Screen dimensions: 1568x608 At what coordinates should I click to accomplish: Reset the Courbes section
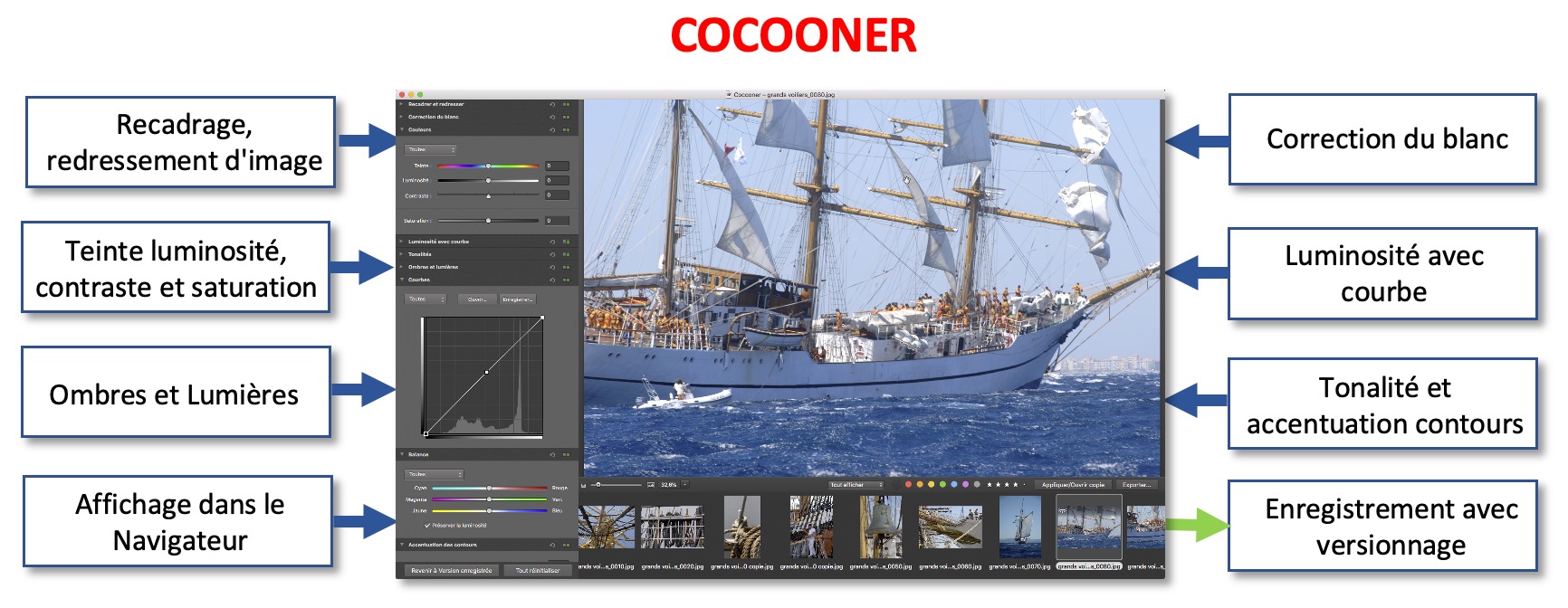[552, 280]
